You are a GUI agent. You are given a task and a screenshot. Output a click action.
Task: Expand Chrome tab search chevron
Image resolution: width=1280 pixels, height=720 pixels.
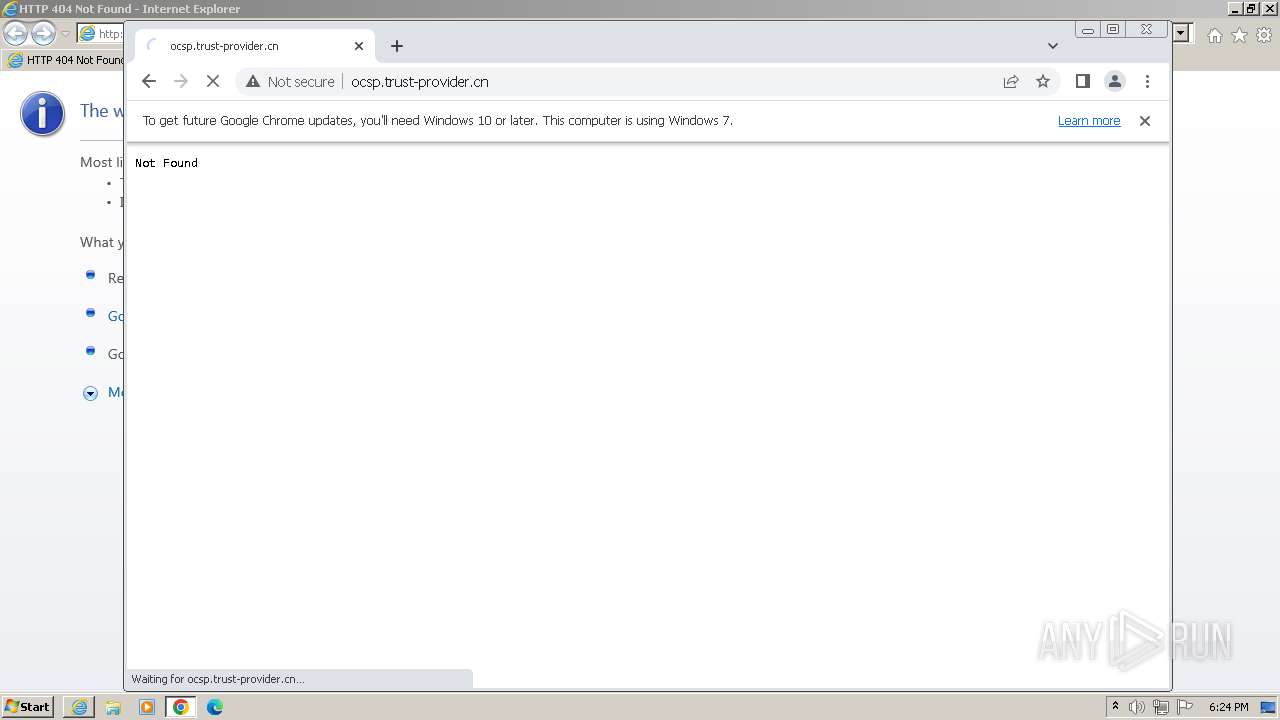1053,46
